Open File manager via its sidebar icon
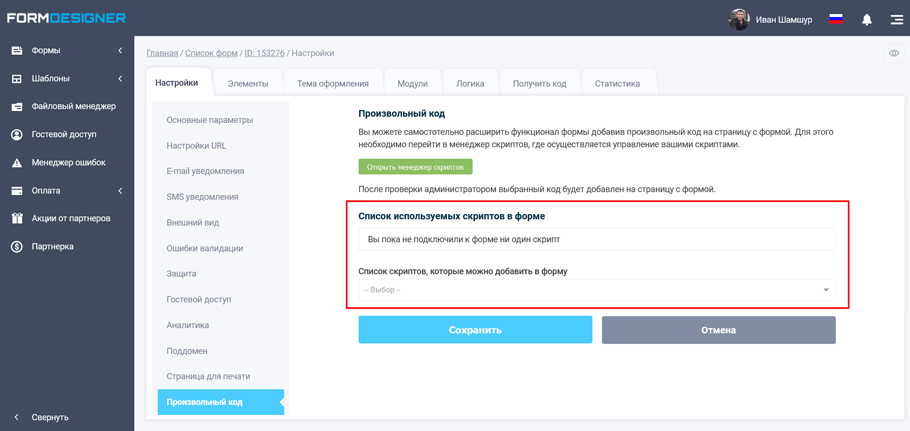The width and height of the screenshot is (910, 431). click(17, 107)
